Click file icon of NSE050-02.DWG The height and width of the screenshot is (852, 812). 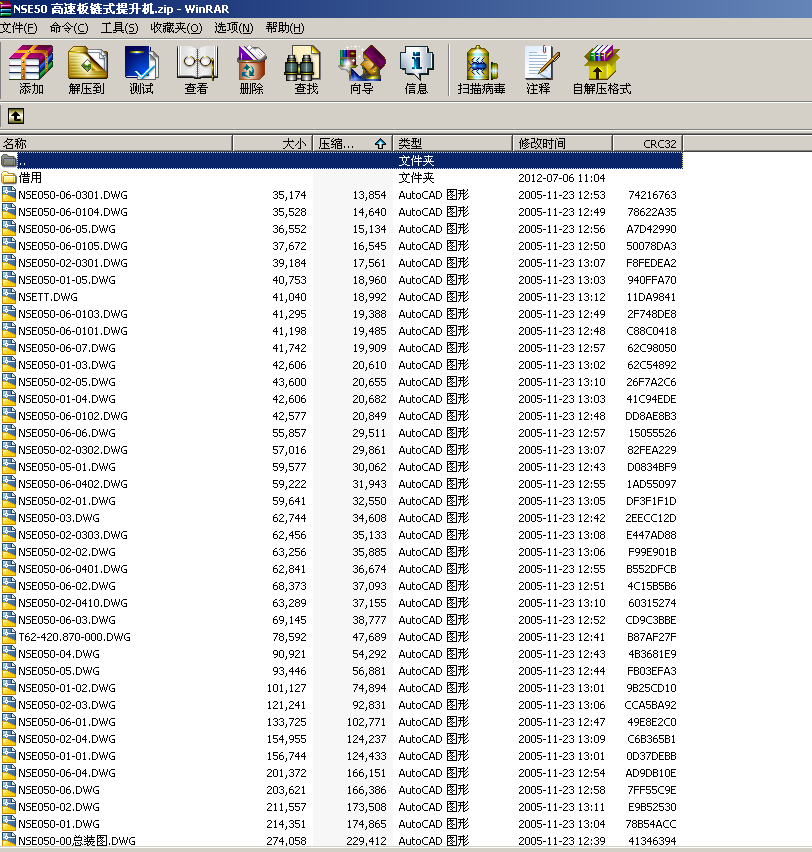point(8,807)
